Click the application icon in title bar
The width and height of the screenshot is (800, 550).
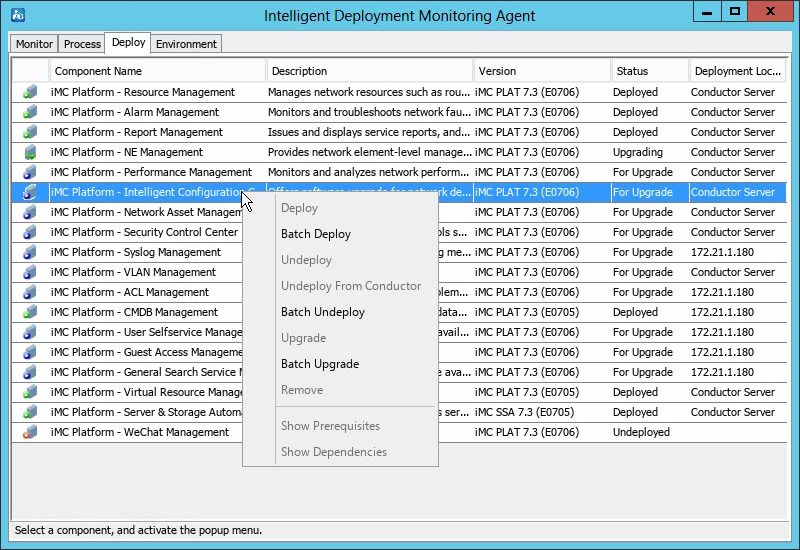18,15
